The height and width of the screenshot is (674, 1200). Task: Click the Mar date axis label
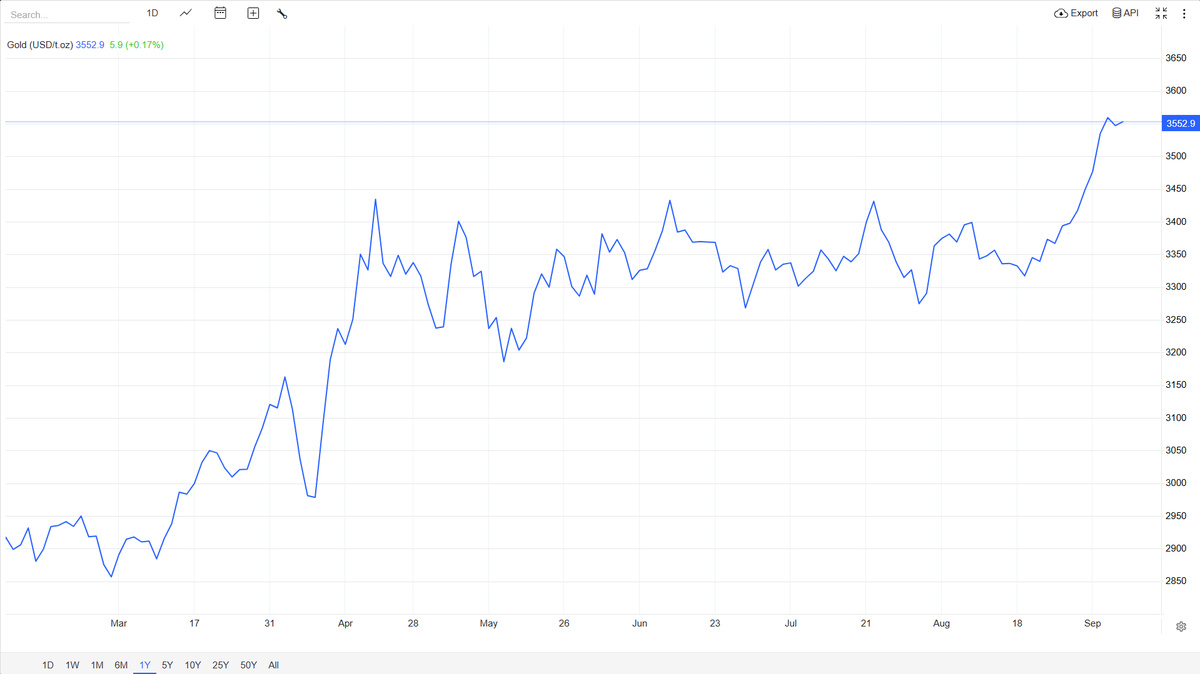[118, 624]
